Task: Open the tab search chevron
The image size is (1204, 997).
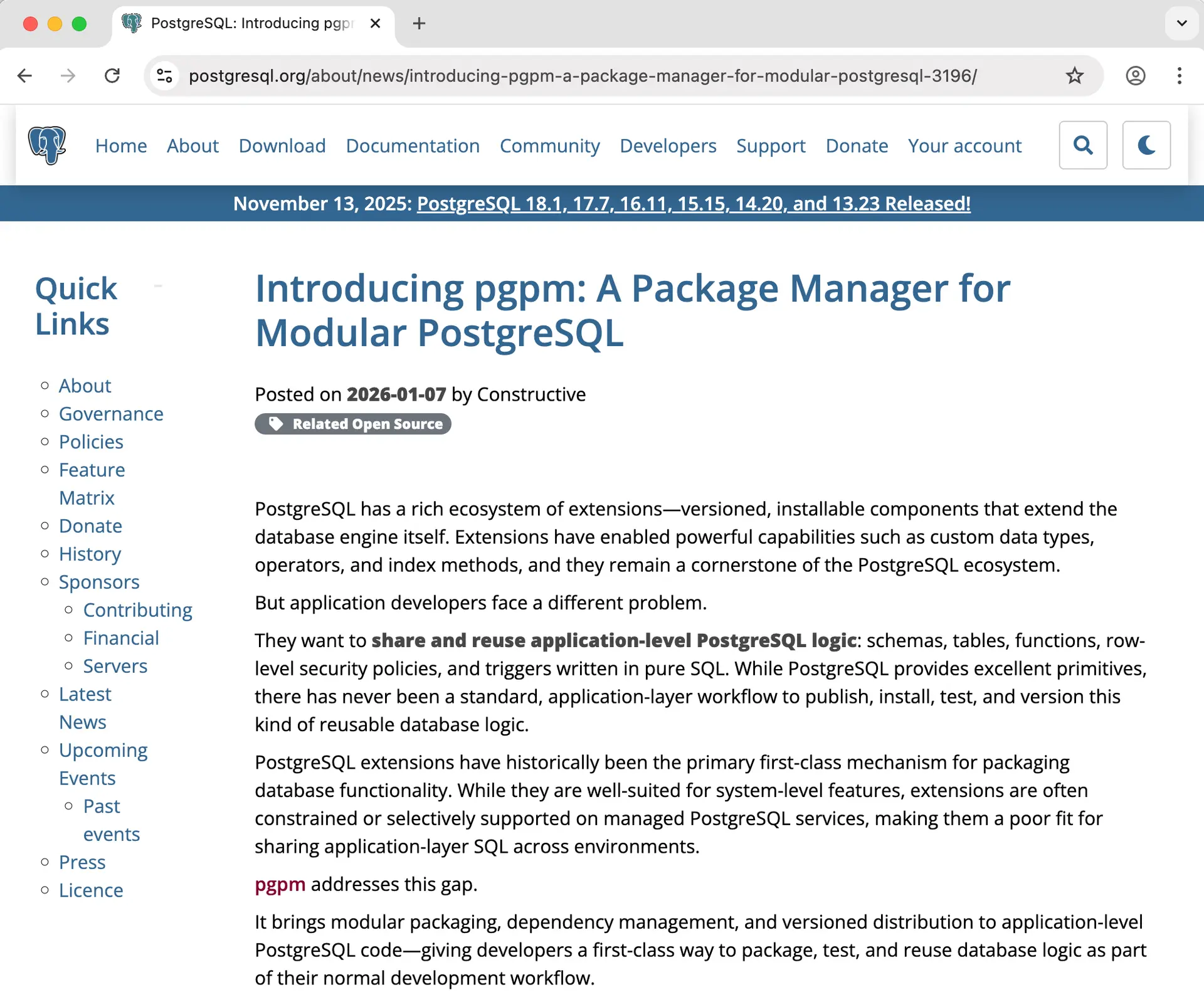Action: click(1182, 24)
